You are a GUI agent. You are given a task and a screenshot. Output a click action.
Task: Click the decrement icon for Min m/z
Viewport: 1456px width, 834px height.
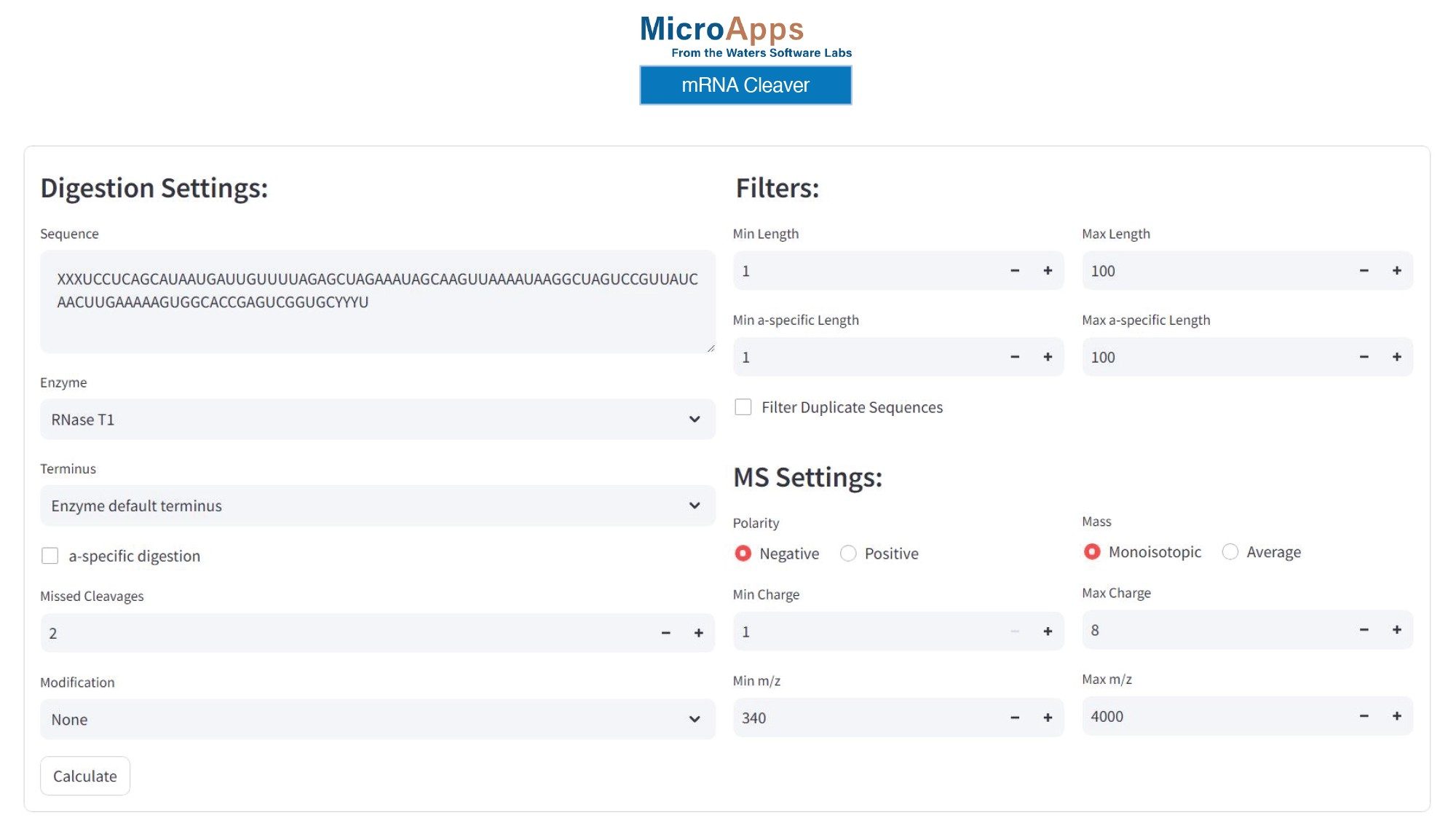pyautogui.click(x=1015, y=716)
